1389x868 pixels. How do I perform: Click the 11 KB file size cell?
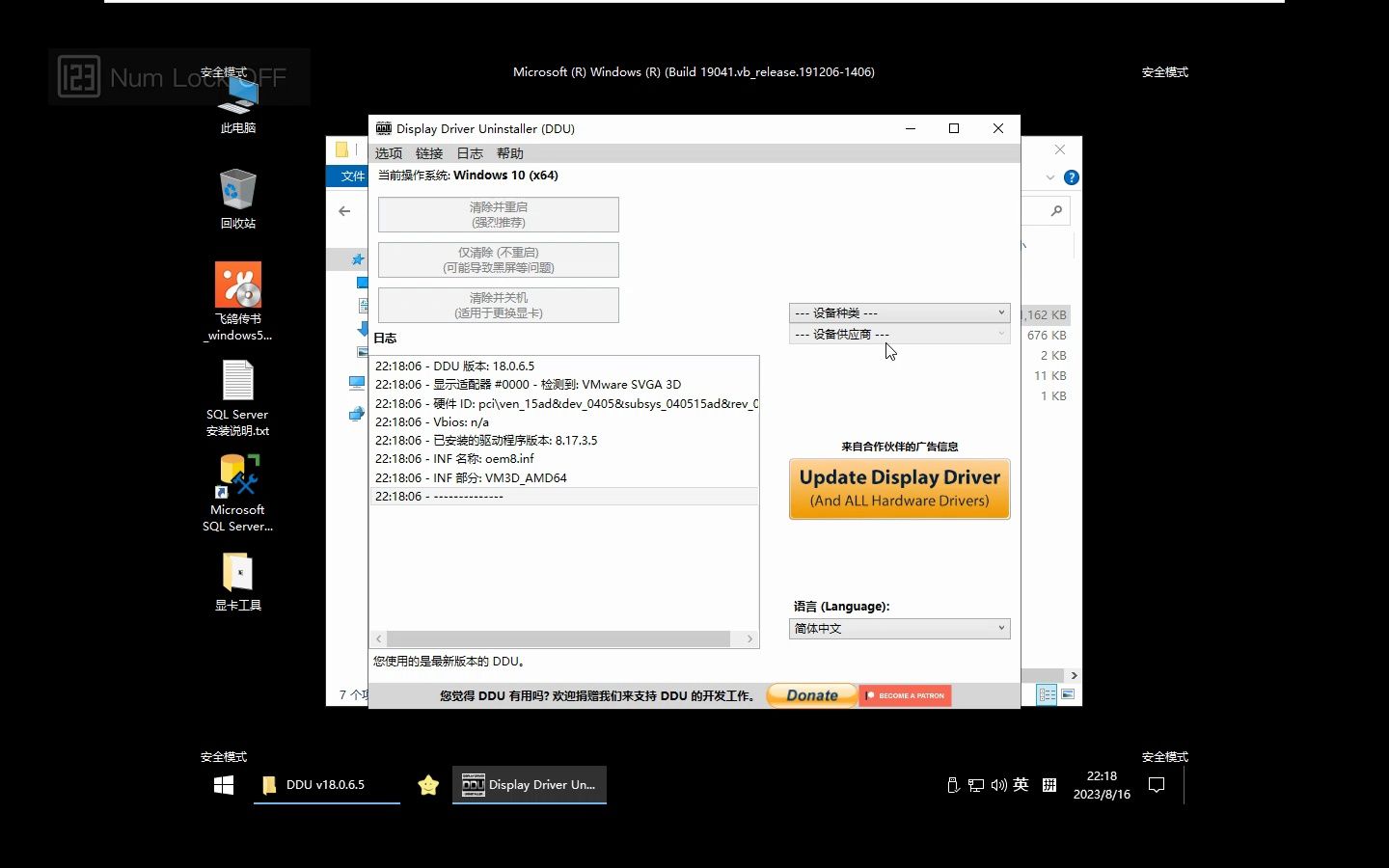(1050, 376)
